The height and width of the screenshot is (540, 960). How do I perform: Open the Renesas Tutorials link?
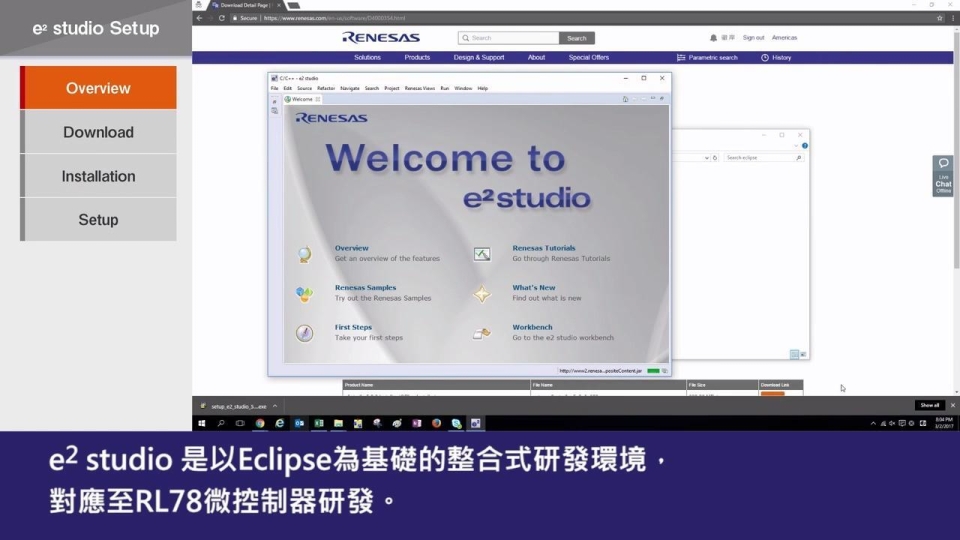click(x=544, y=248)
